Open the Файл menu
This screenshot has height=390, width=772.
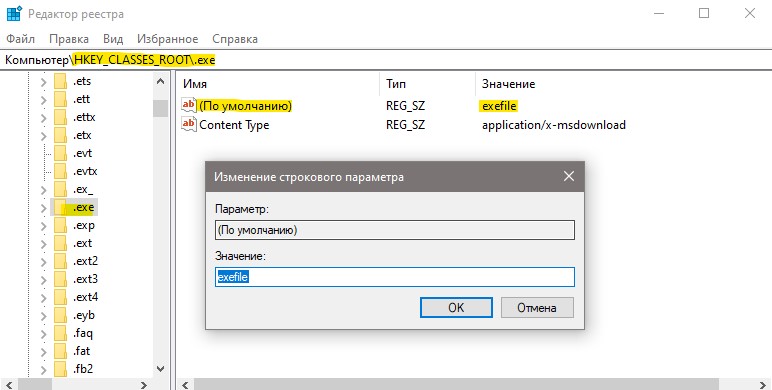click(x=20, y=39)
